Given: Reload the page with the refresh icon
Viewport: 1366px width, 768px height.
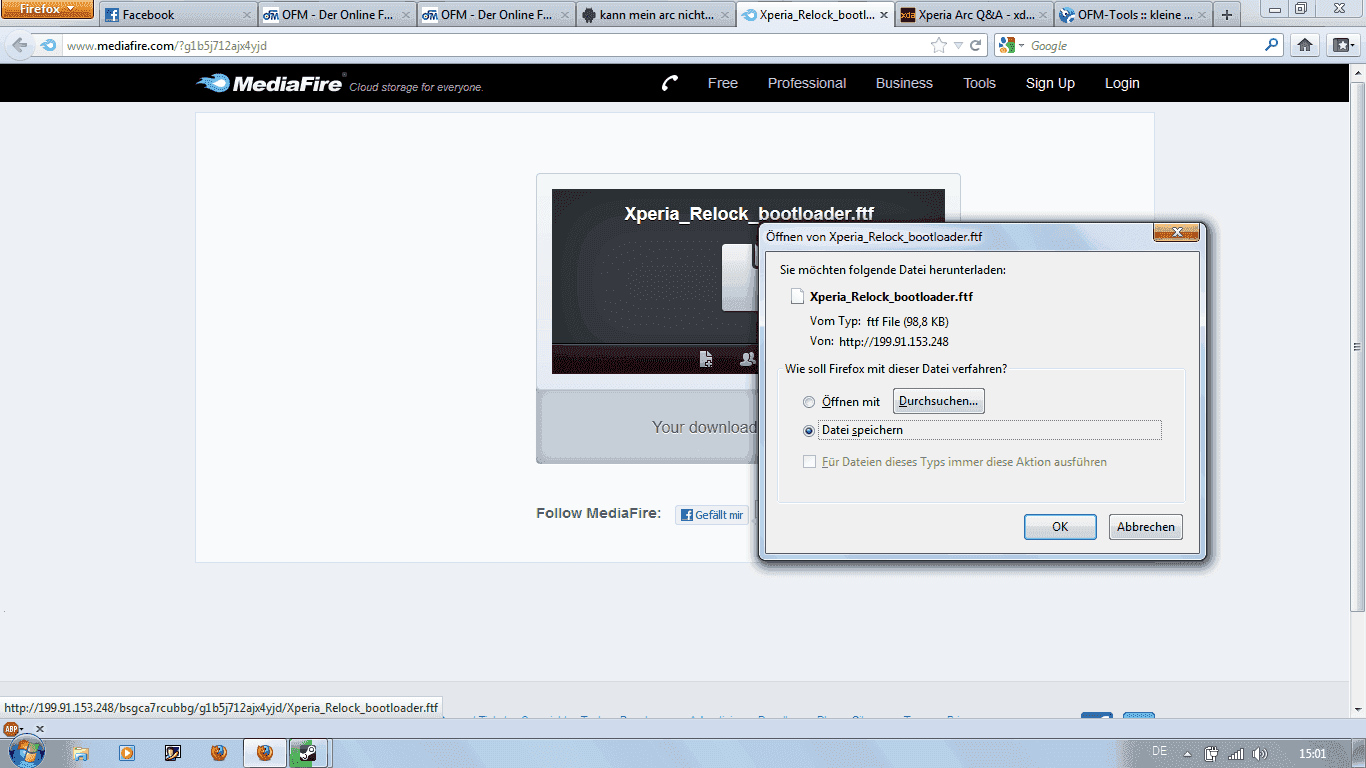Looking at the screenshot, I should pos(976,46).
